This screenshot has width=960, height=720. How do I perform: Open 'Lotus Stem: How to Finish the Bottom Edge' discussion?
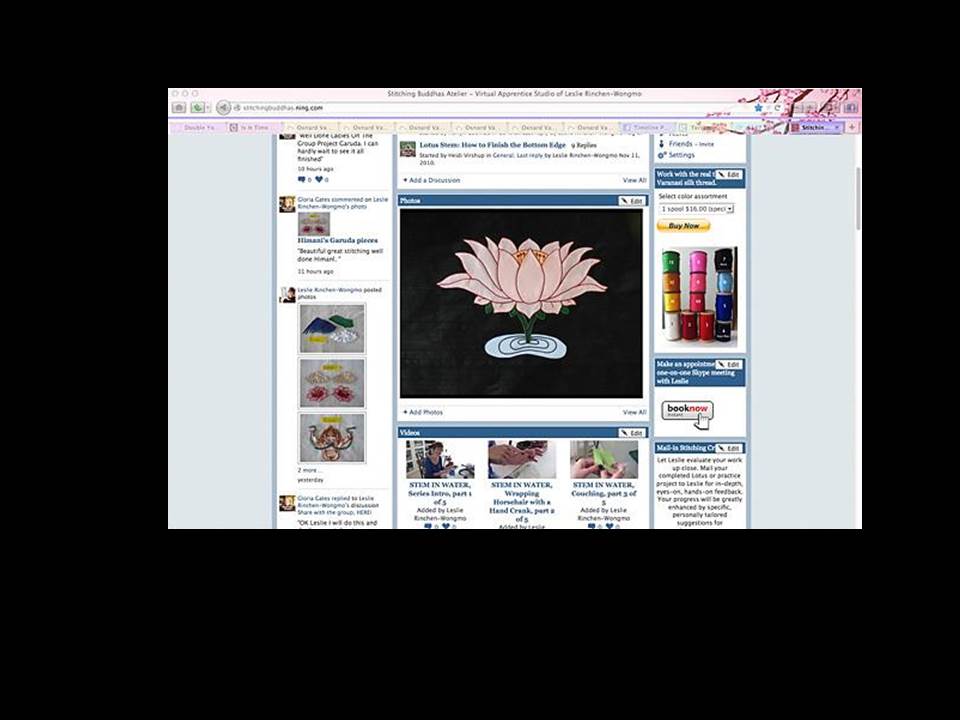pos(492,145)
